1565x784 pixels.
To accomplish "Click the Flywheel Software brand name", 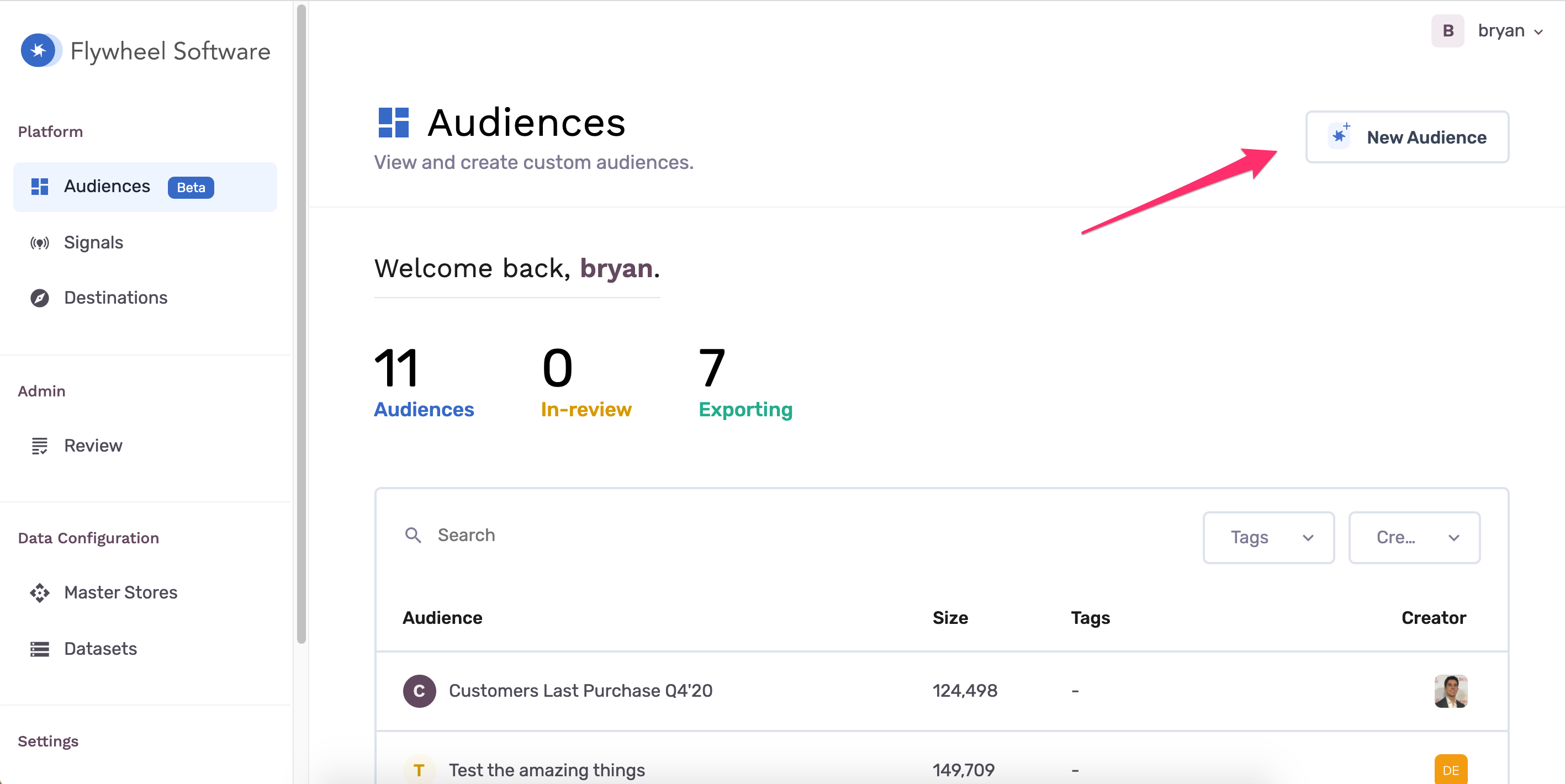I will point(170,51).
